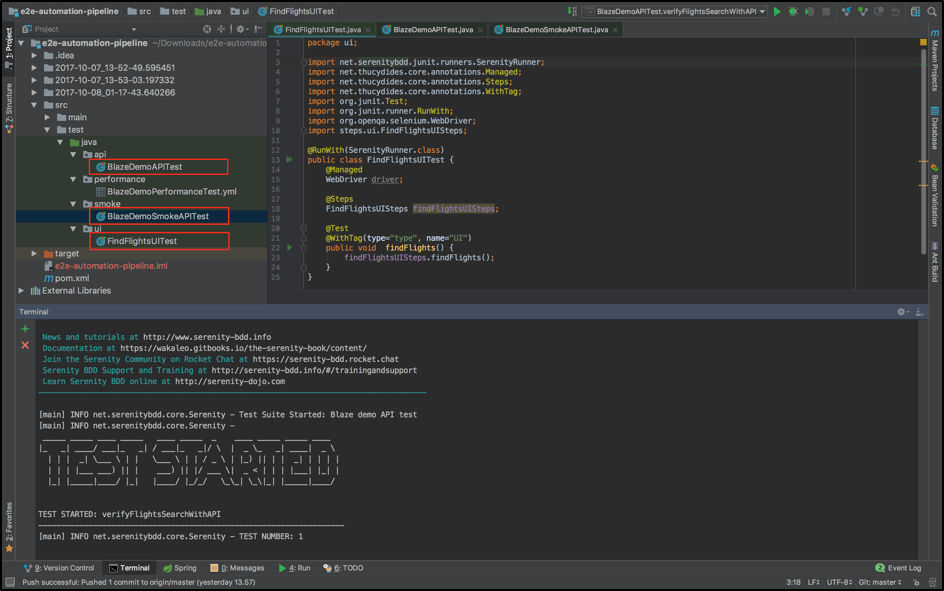Open Search Everywhere magnifier icon
This screenshot has width=944, height=591.
pos(932,11)
